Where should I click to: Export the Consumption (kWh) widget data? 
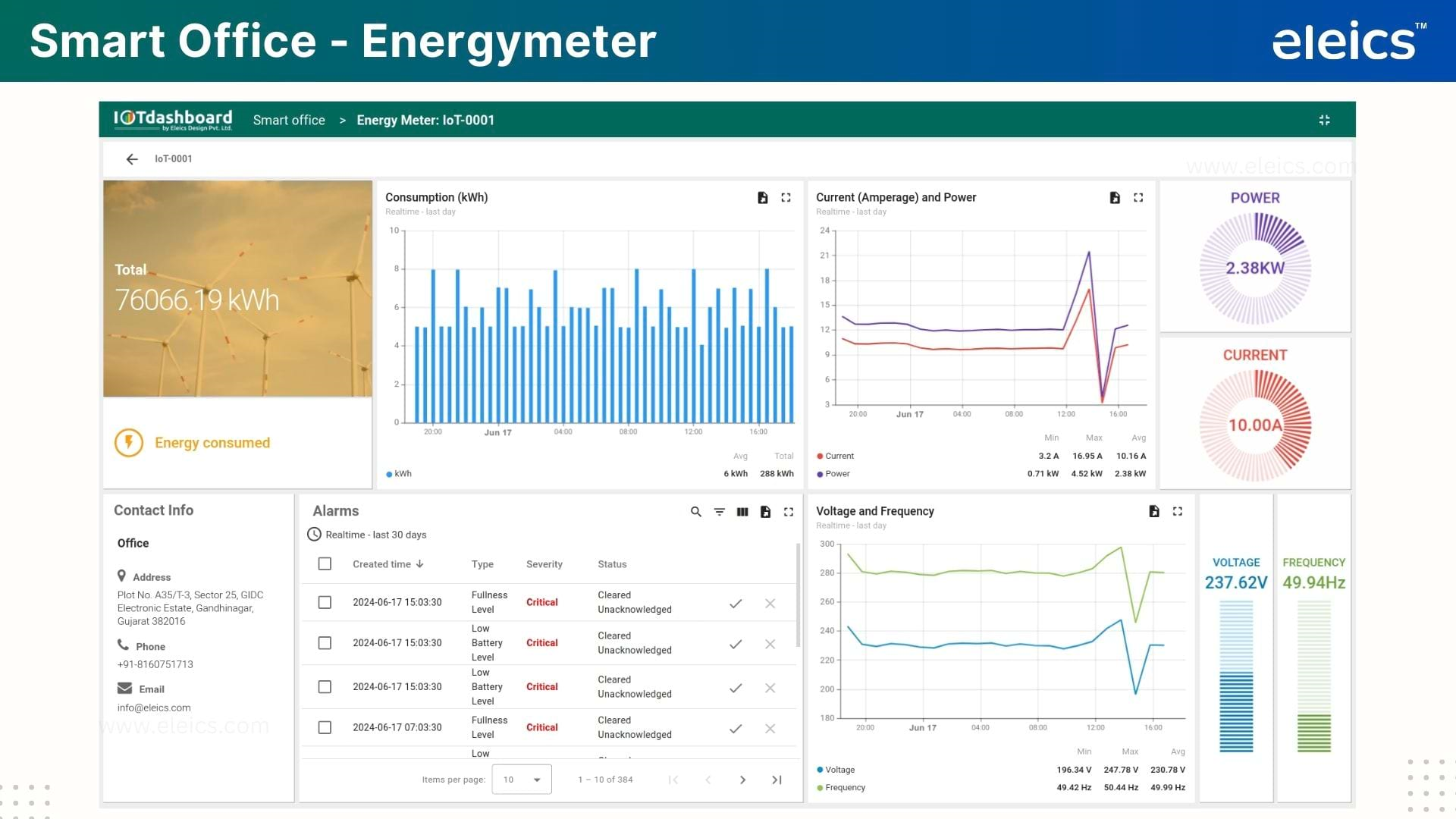click(x=763, y=197)
